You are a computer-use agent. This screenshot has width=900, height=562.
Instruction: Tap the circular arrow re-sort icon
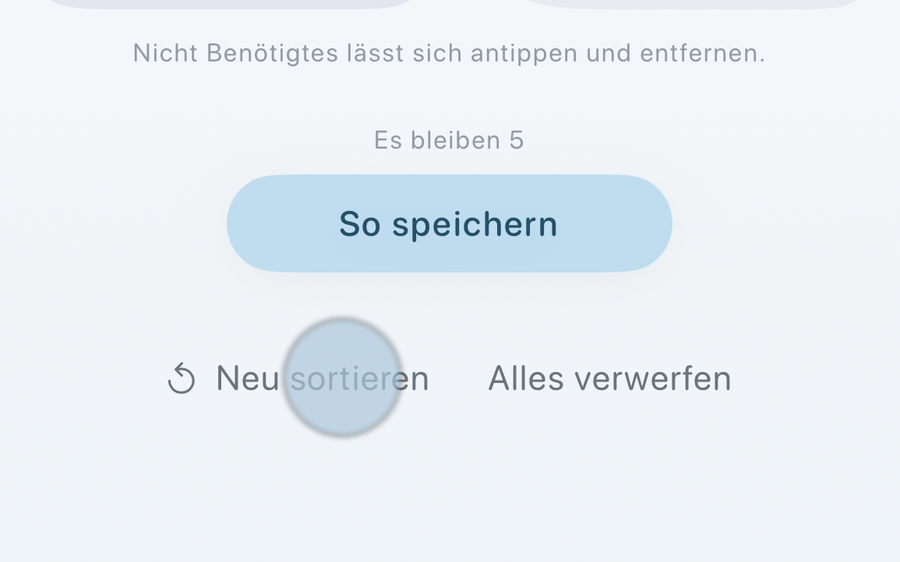tap(181, 378)
